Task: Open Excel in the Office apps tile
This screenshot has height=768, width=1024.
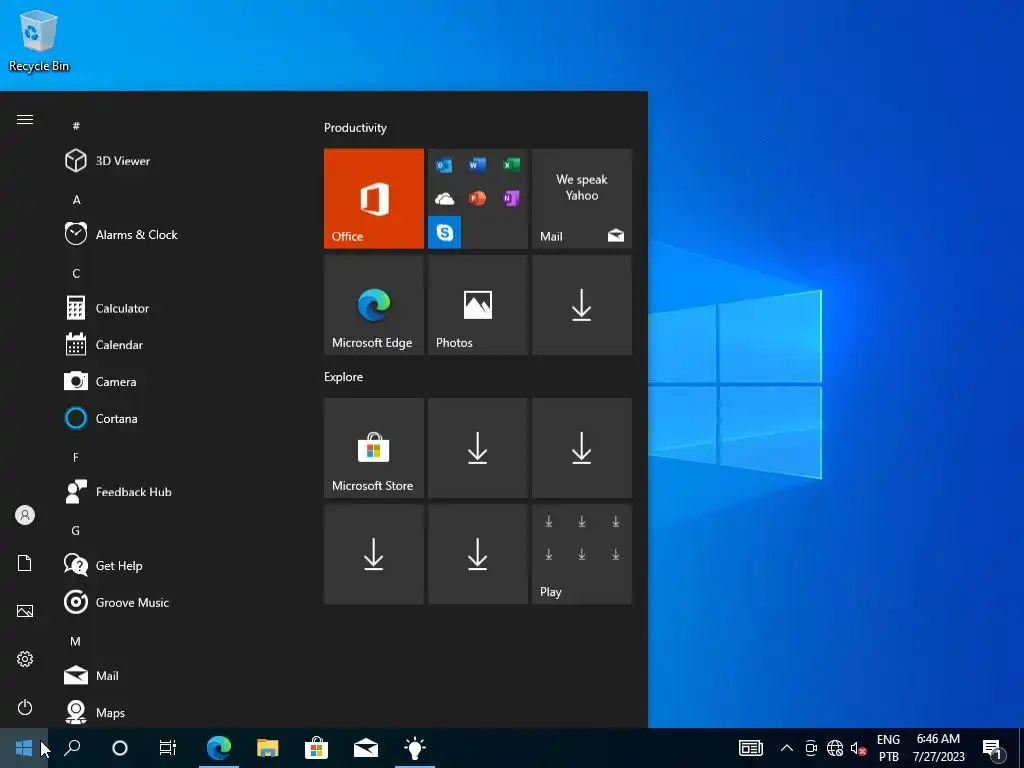Action: tap(511, 165)
